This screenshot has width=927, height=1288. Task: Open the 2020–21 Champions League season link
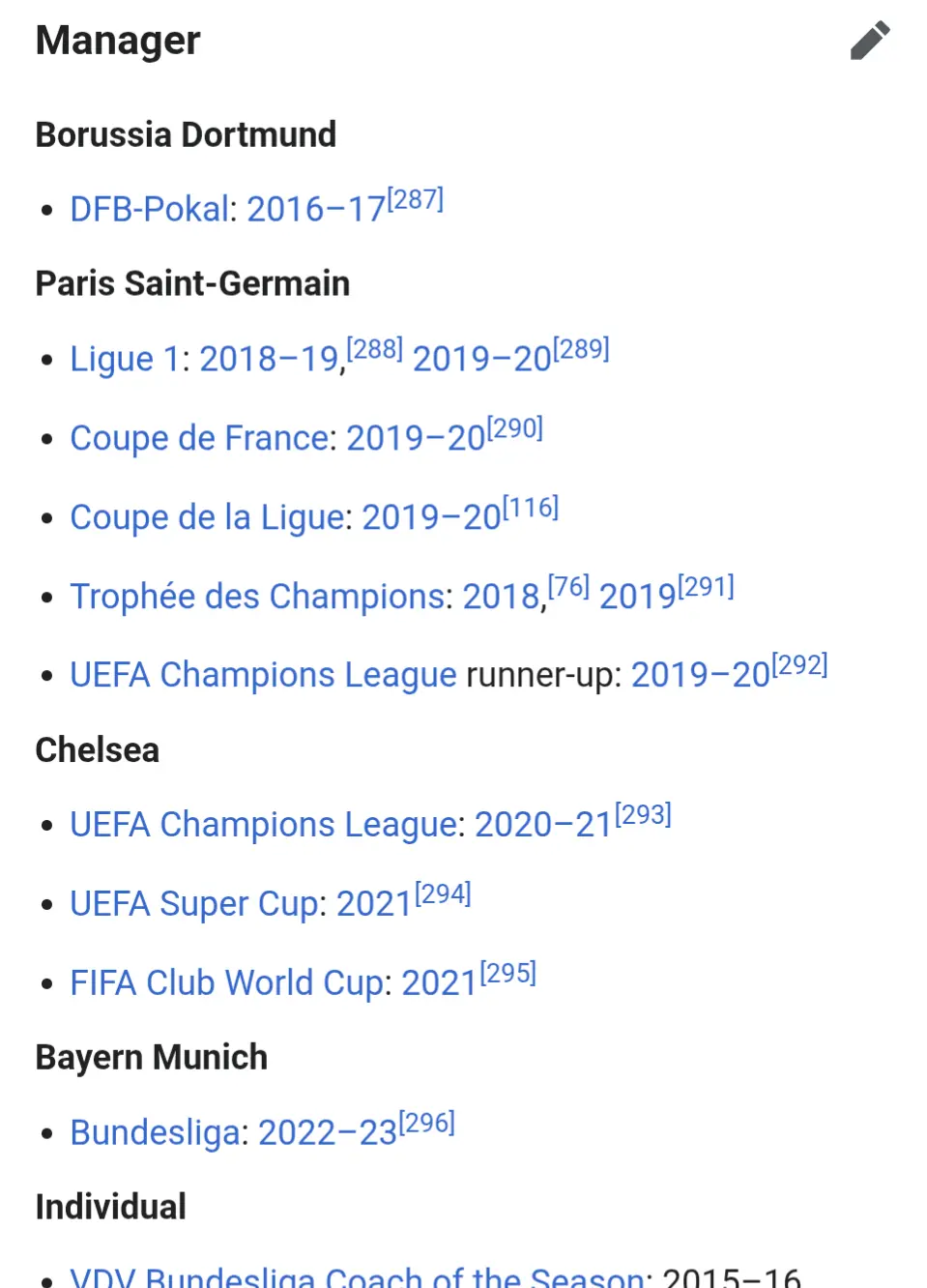543,825
